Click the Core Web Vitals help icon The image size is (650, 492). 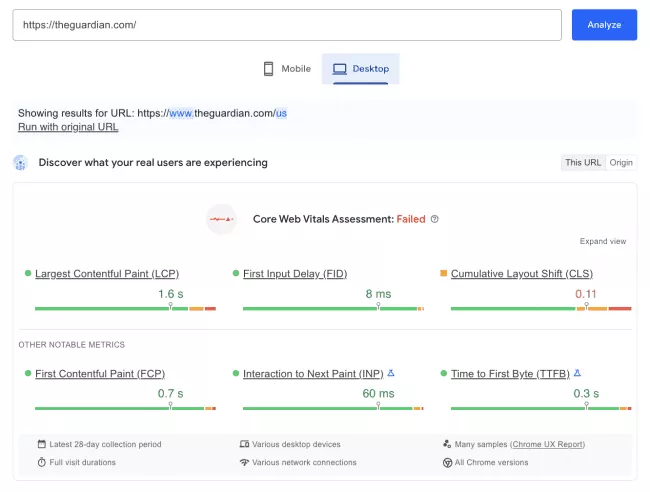click(435, 219)
